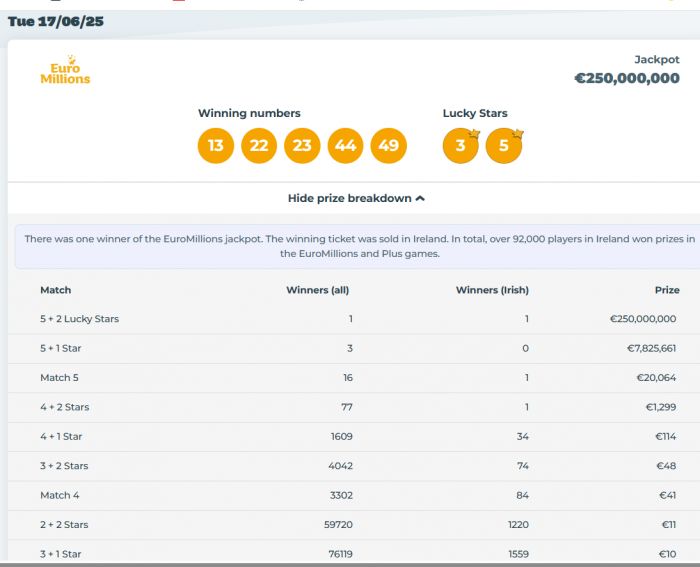Select winning number ball 23
Image resolution: width=700 pixels, height=567 pixels.
(302, 146)
